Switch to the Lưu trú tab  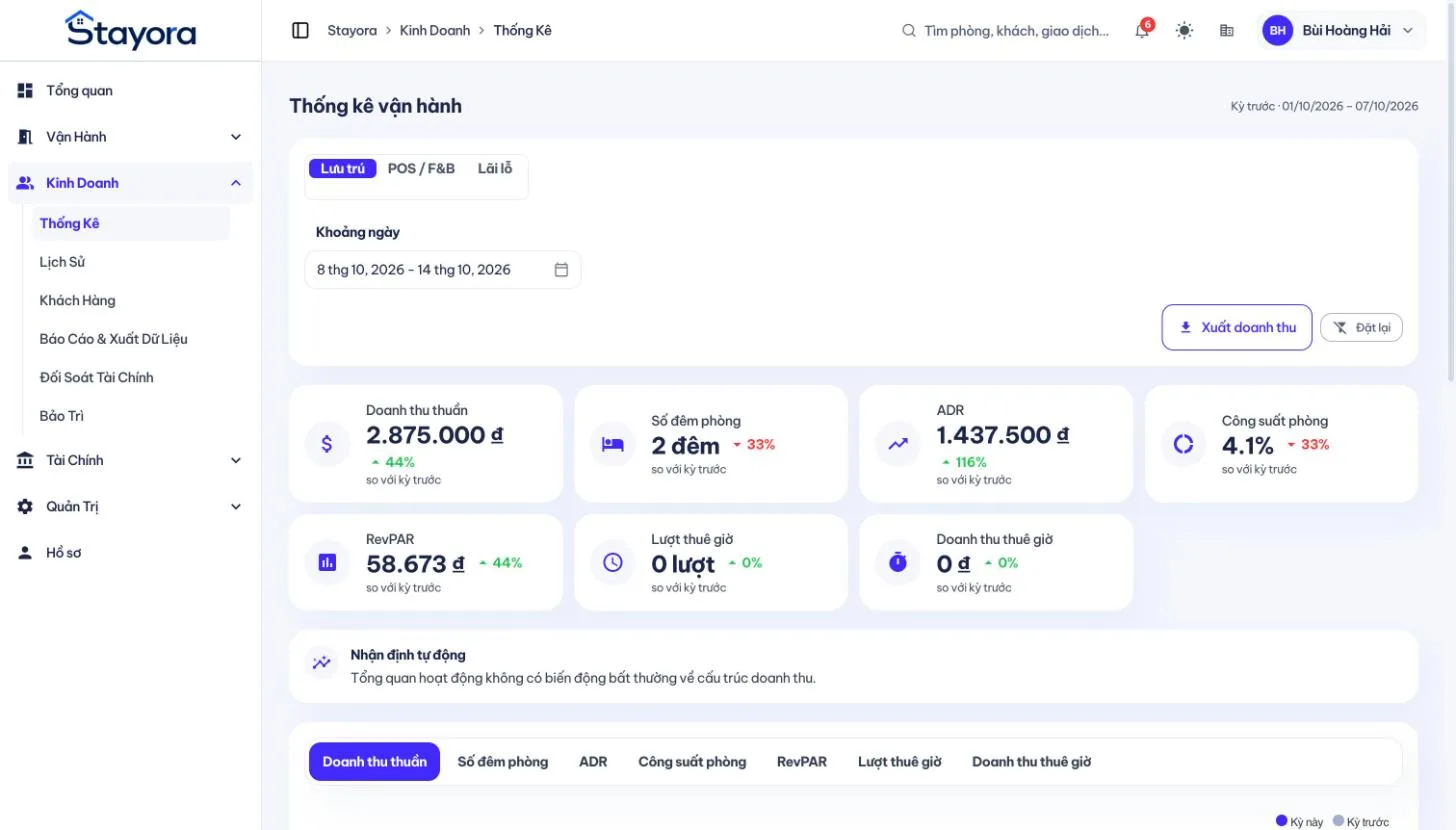(x=342, y=169)
